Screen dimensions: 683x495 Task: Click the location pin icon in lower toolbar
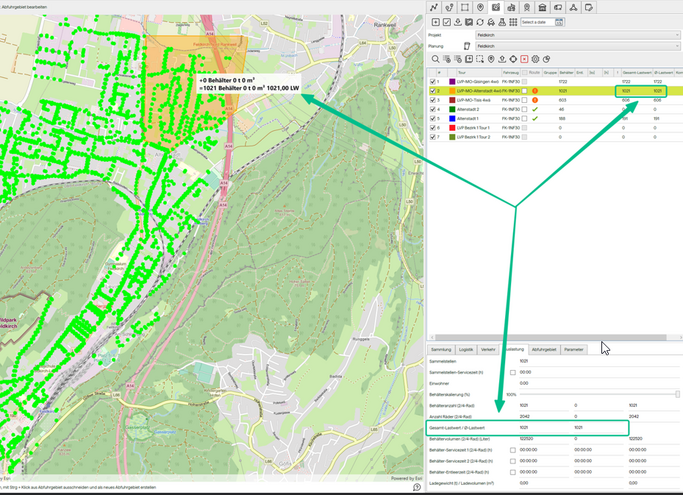tap(491, 59)
